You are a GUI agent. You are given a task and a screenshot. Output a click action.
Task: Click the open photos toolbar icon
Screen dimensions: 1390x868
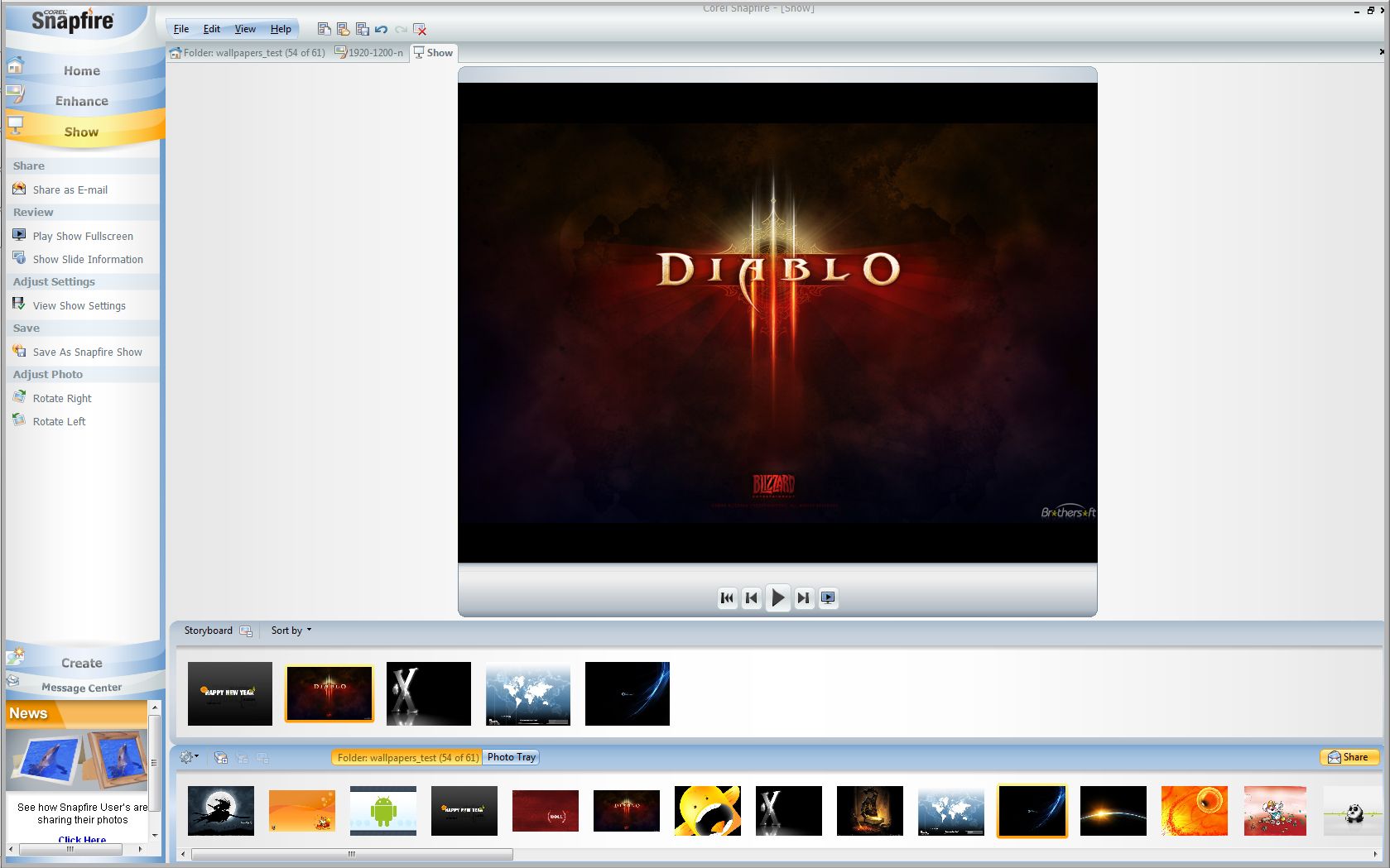[343, 29]
